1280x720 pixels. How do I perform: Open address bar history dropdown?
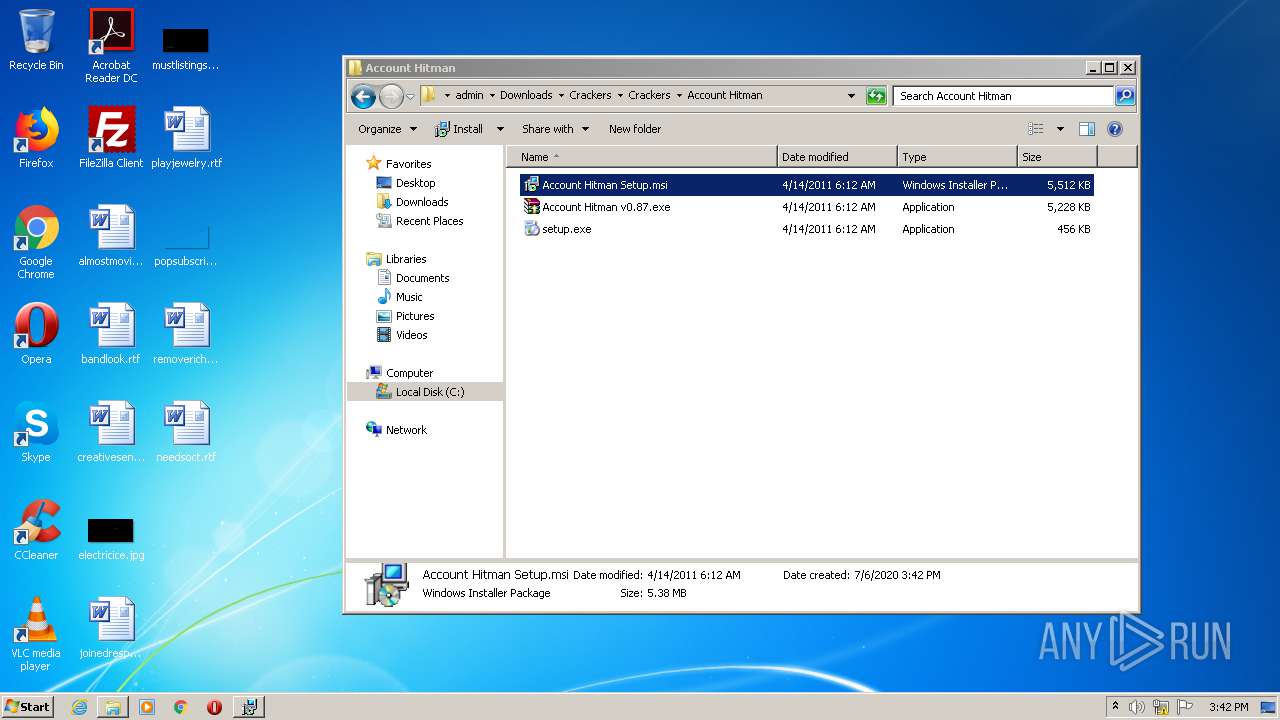[x=851, y=96]
